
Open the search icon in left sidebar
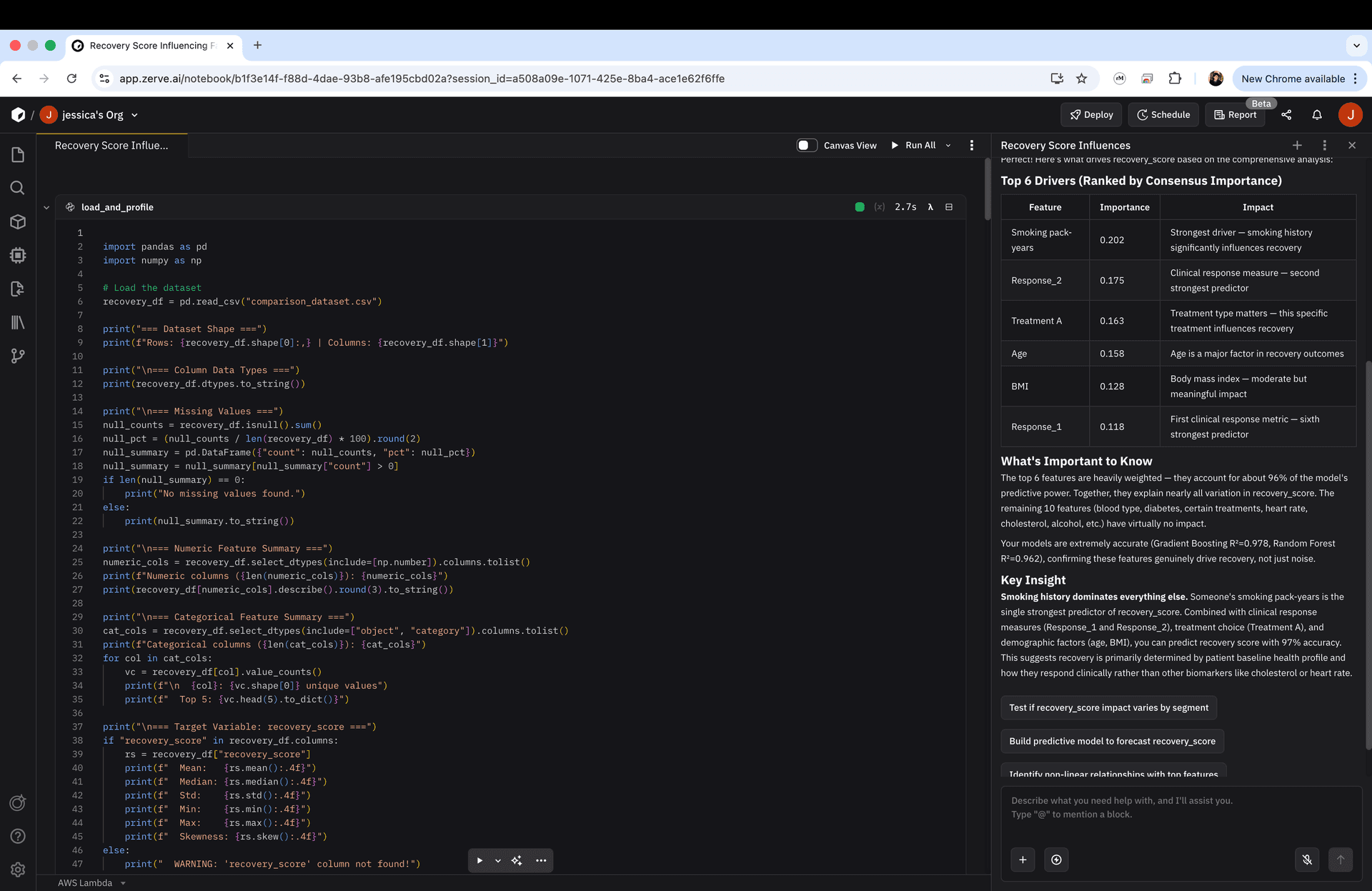[x=18, y=188]
